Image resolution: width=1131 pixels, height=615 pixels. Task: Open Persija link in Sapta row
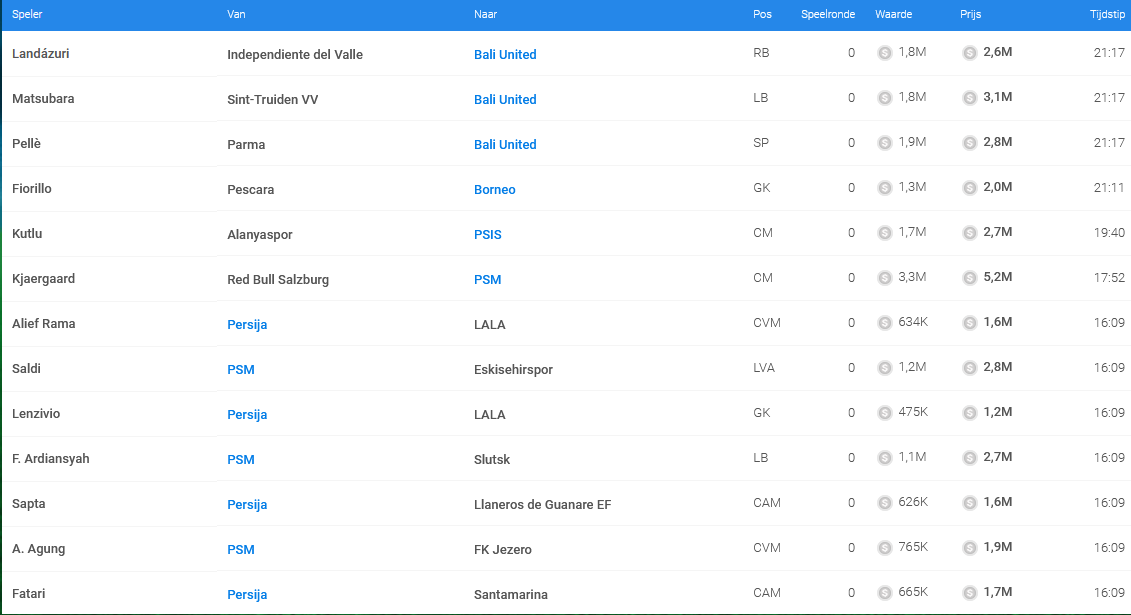[247, 505]
